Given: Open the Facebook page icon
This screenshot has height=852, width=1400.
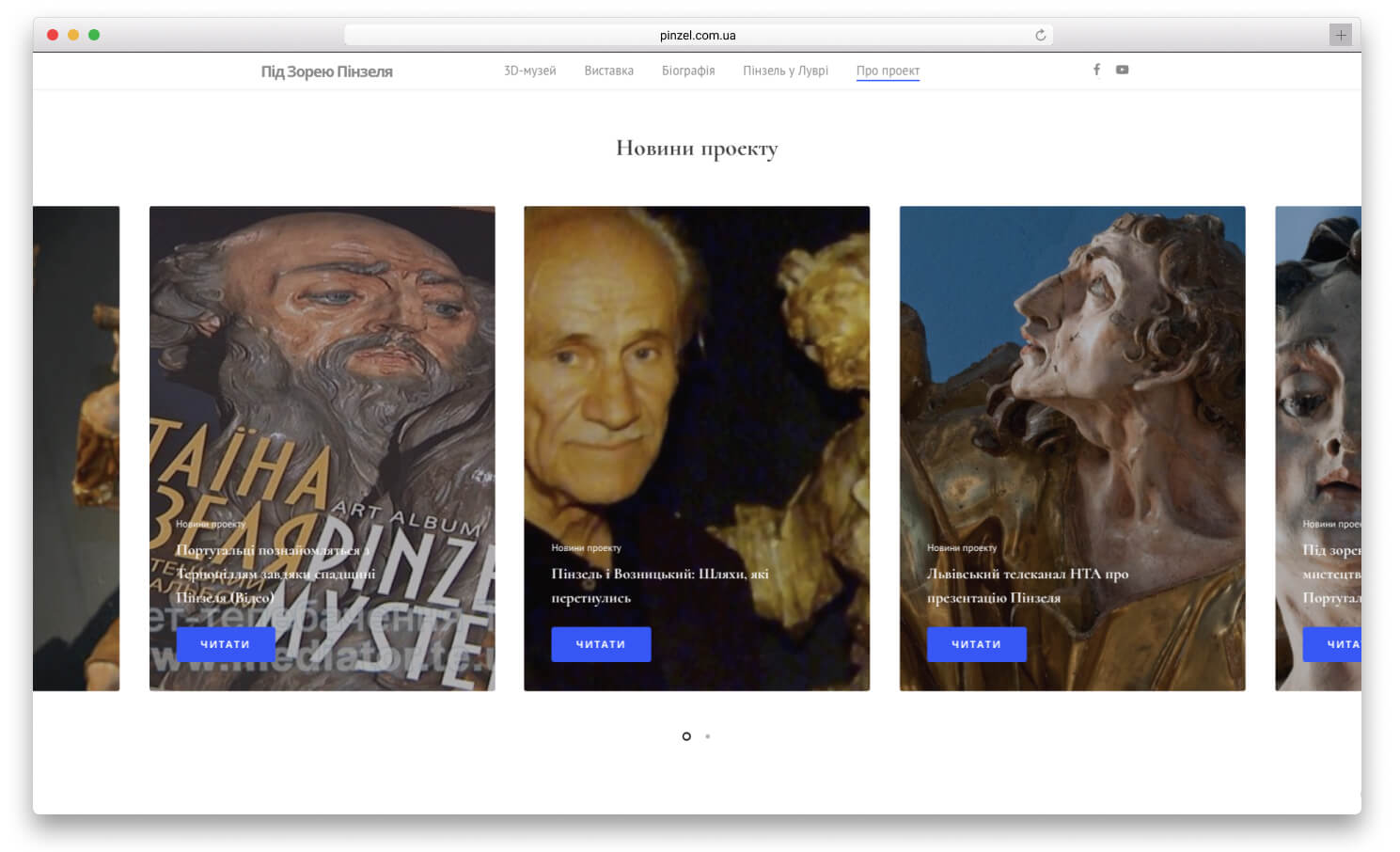Looking at the screenshot, I should click(x=1096, y=70).
